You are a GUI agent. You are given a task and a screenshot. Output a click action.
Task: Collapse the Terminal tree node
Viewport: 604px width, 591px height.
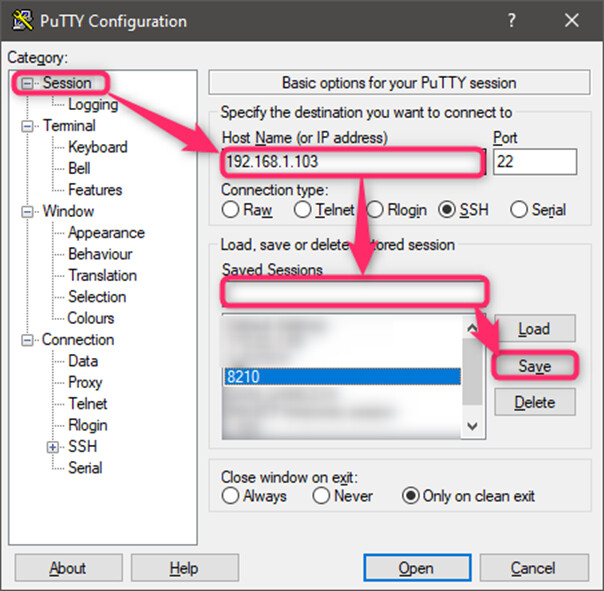click(27, 126)
